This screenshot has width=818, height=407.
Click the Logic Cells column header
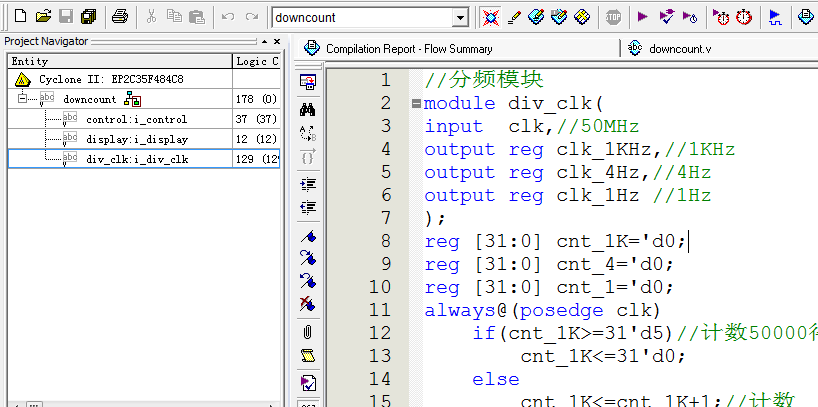coord(256,61)
